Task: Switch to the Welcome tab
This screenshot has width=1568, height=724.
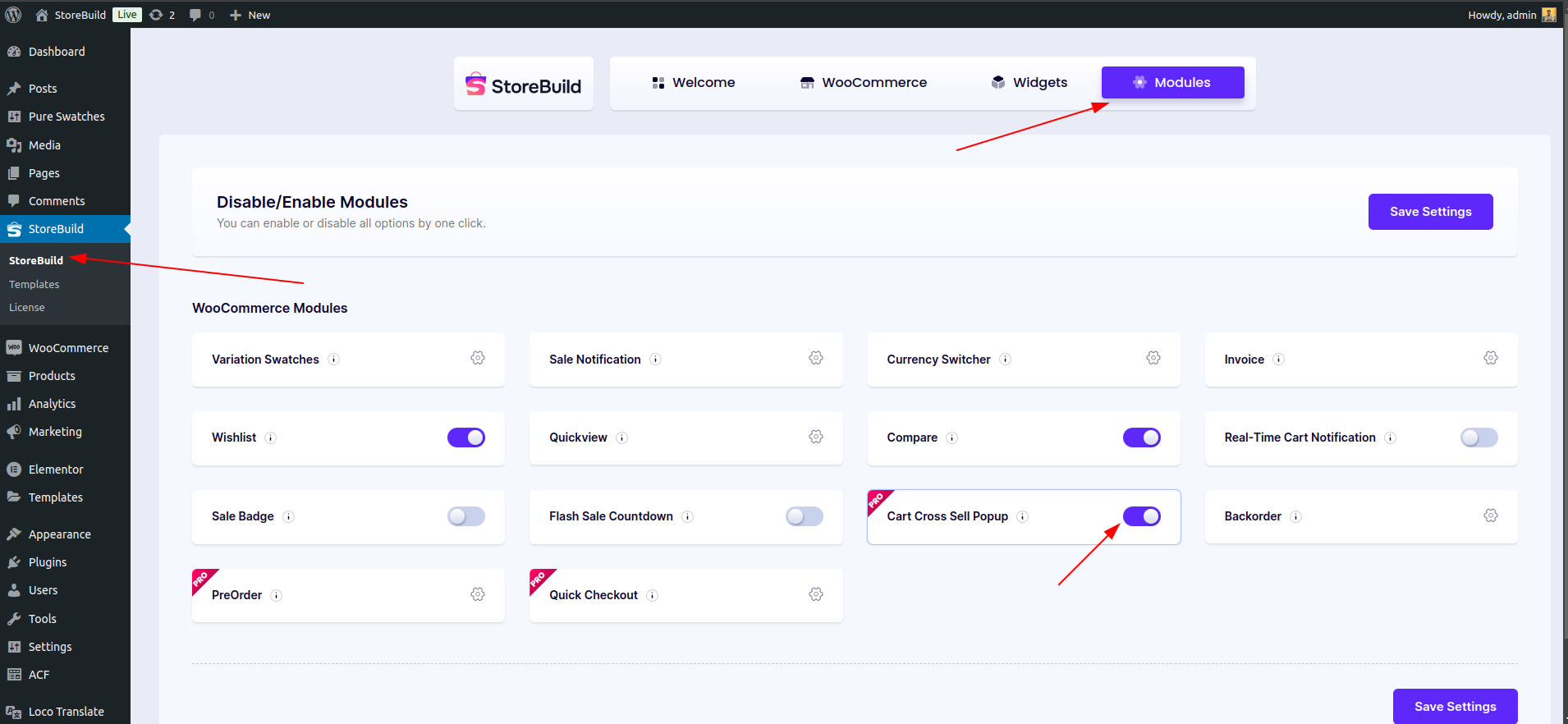Action: click(694, 82)
